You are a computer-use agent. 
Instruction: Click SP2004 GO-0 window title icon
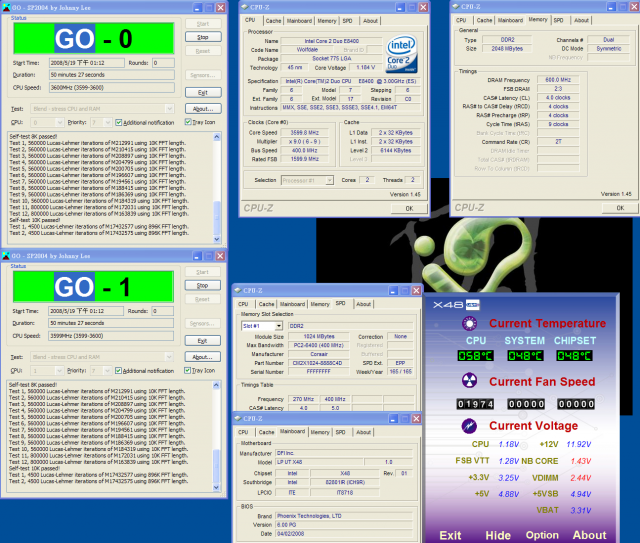(x=6, y=7)
